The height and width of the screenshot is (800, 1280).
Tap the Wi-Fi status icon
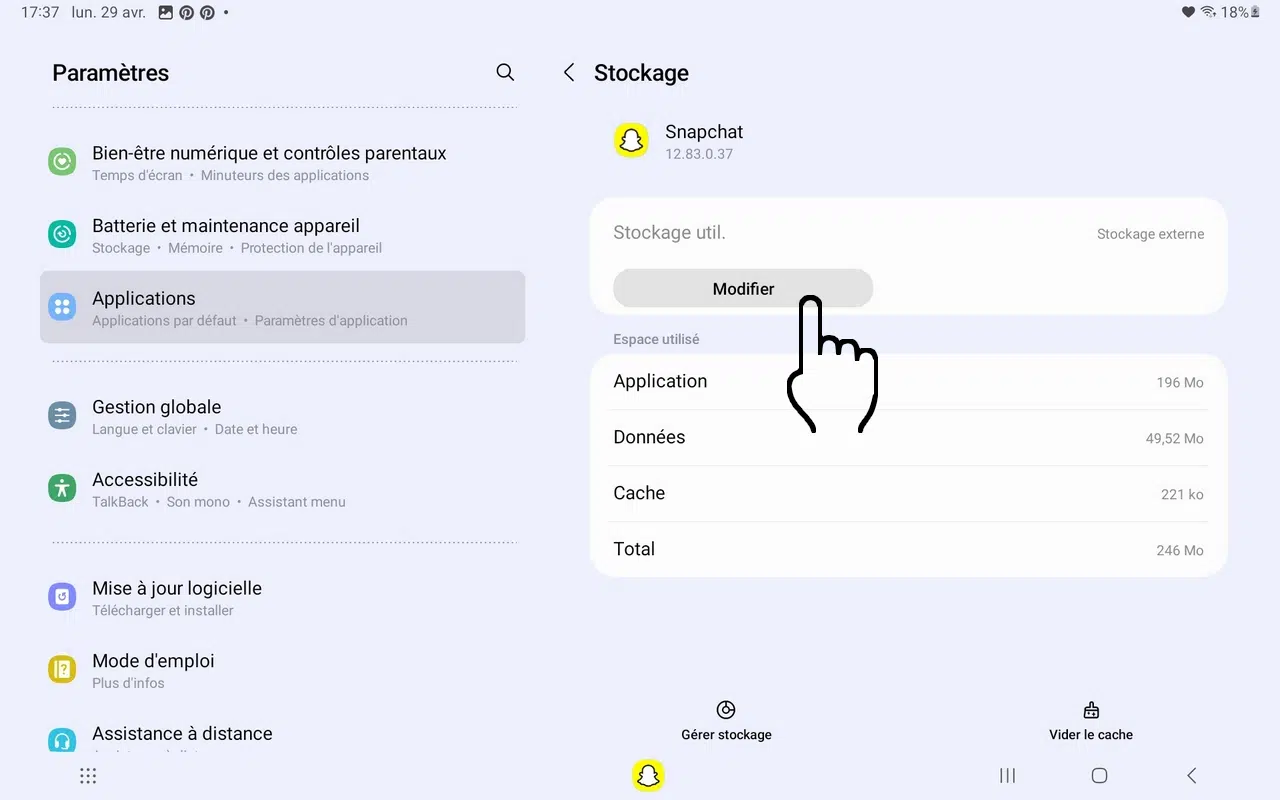(1208, 12)
